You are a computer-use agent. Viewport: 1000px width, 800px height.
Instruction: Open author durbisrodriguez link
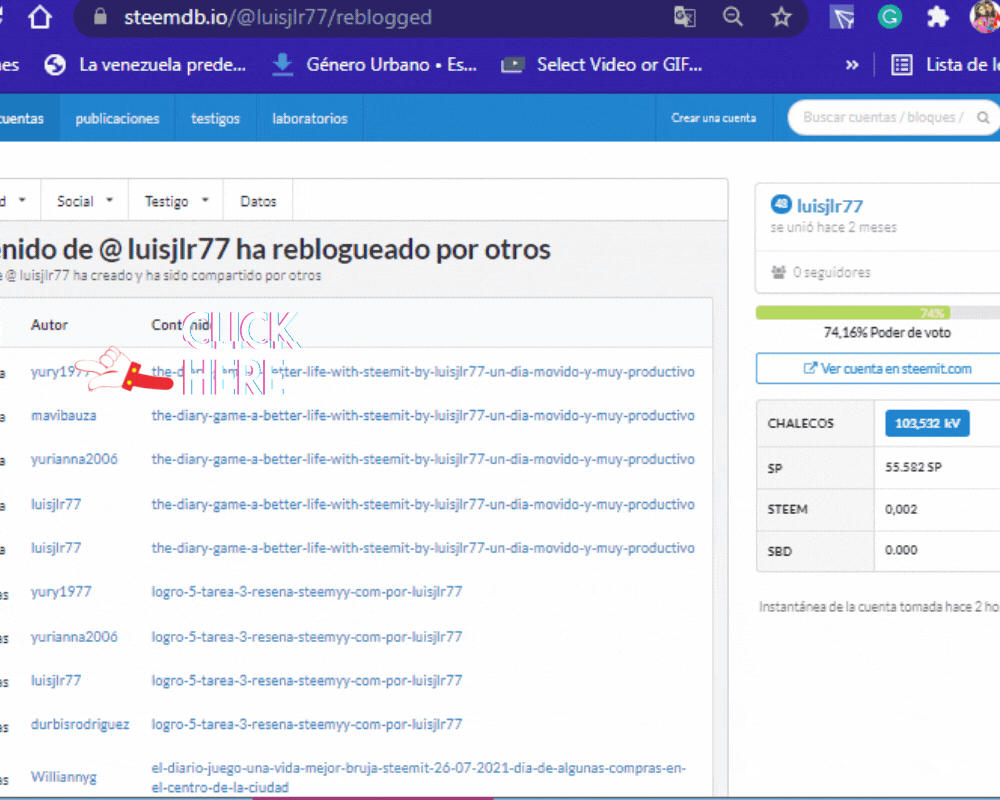(80, 725)
